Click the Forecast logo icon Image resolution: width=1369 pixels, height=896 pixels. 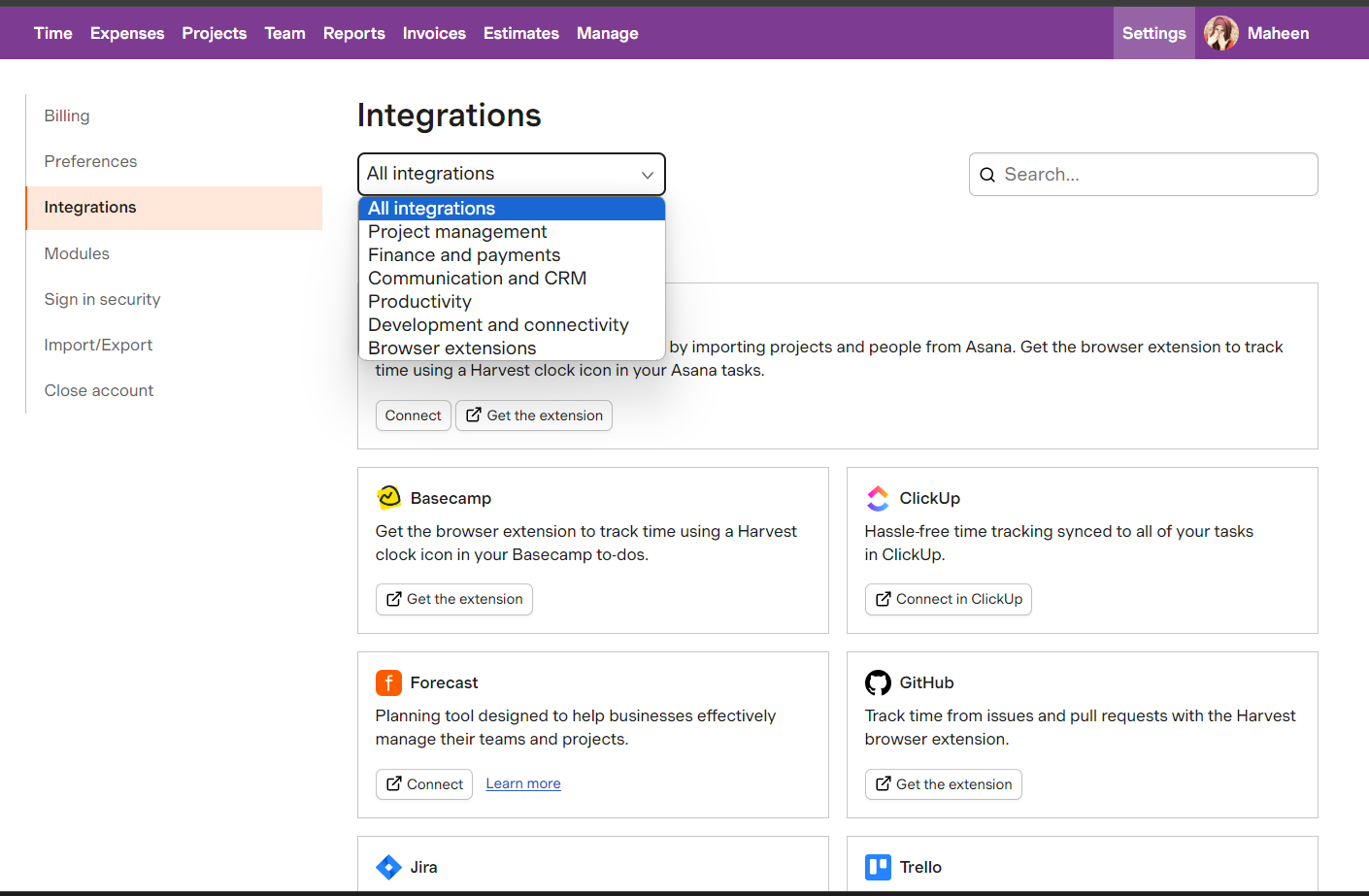coord(388,682)
